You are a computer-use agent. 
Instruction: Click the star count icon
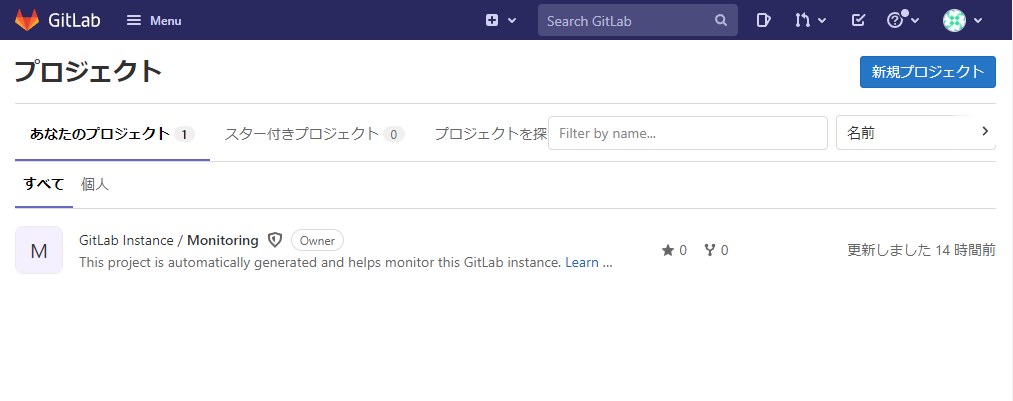point(667,250)
